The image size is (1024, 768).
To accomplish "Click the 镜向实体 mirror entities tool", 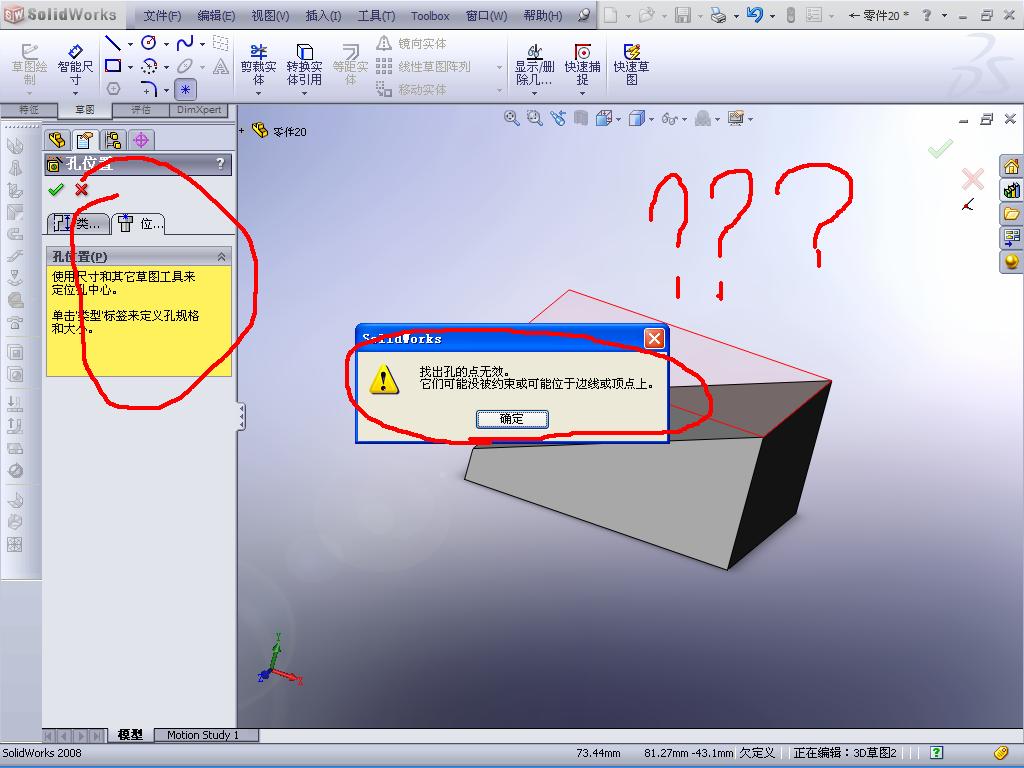I will click(412, 44).
